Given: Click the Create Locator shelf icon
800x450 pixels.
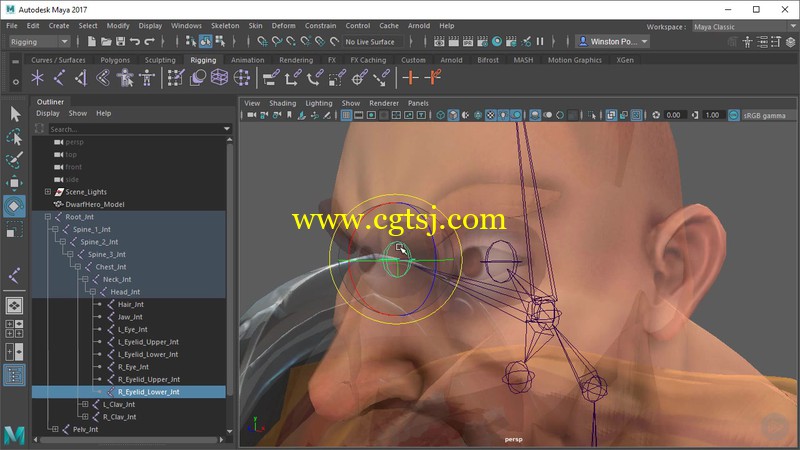Looking at the screenshot, I should pos(37,78).
